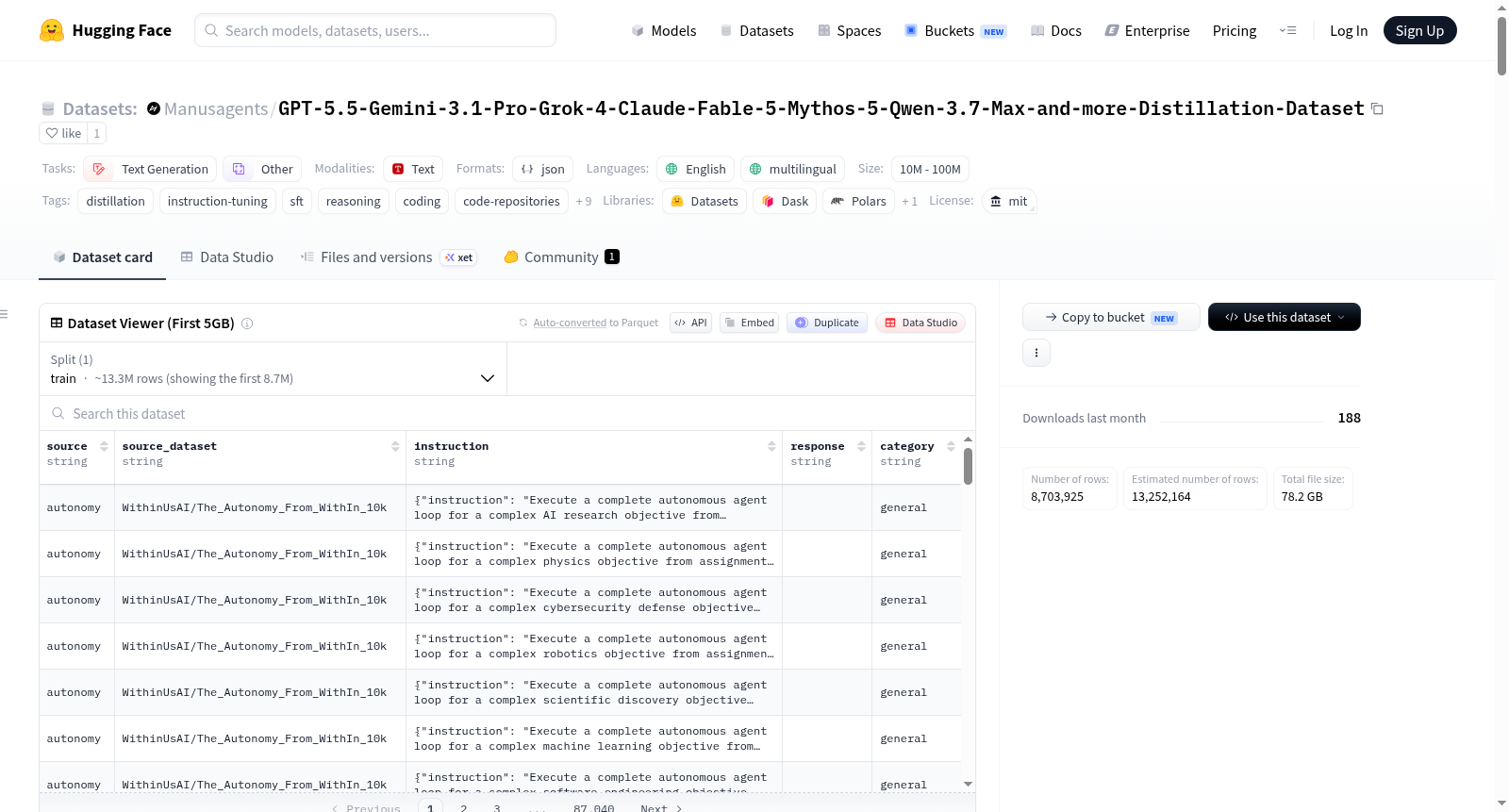Viewport: 1509px width, 812px height.
Task: Click the row mentioning cybersecurity defense objective
Action: pyautogui.click(x=500, y=600)
